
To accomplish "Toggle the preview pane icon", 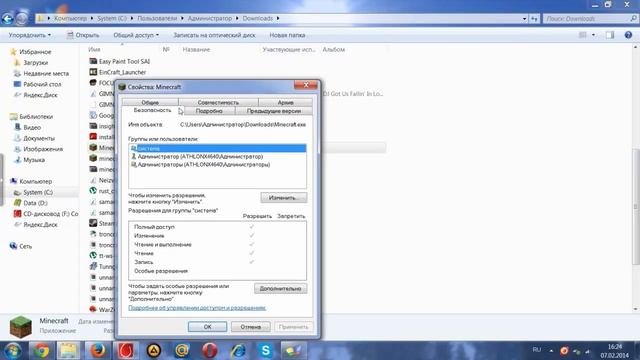I will [x=610, y=35].
